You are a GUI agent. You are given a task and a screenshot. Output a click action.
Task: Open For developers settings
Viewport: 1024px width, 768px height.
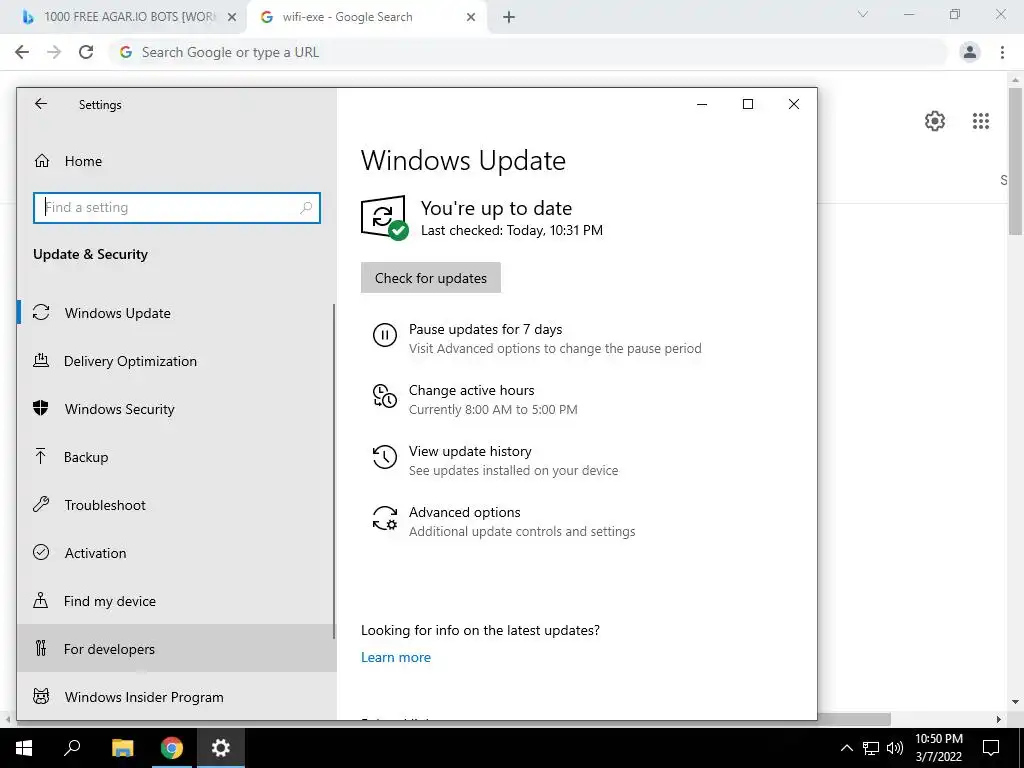177,648
